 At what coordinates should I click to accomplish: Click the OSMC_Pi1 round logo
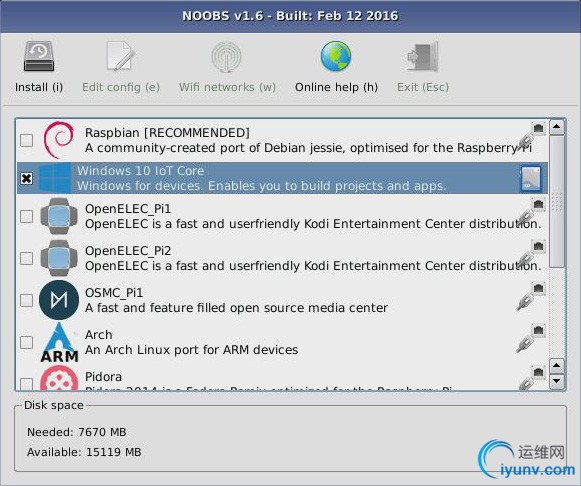coord(59,300)
